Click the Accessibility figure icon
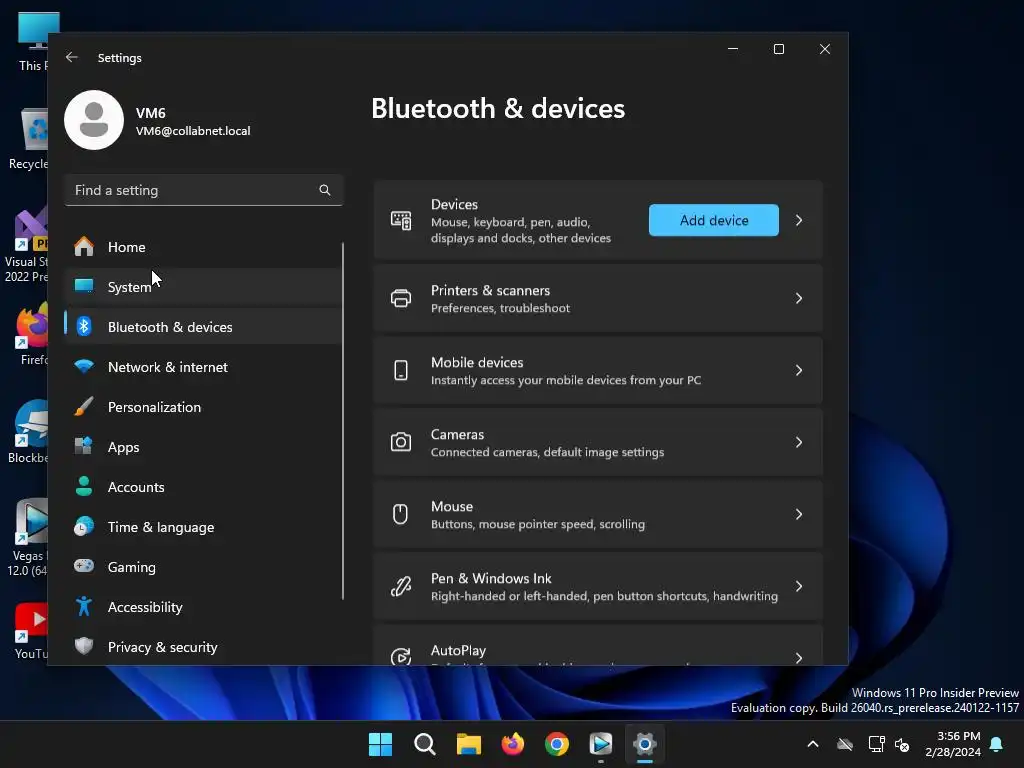1024x768 pixels. 84,607
